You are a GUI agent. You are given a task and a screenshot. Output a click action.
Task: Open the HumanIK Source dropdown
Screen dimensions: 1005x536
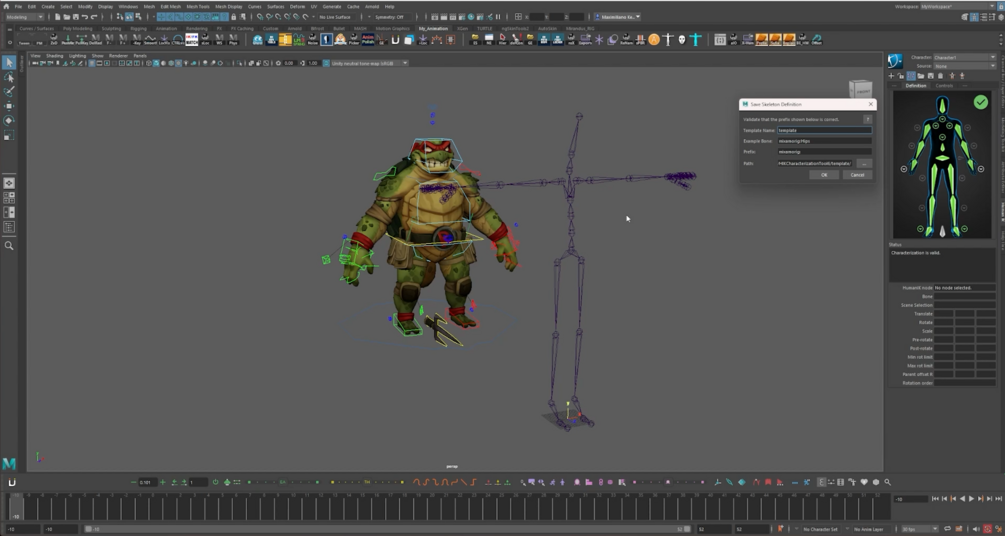[x=965, y=66]
